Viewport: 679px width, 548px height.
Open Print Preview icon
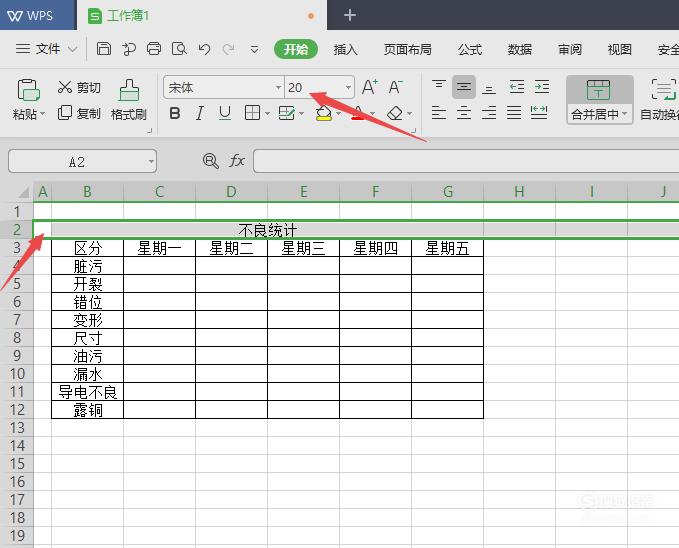178,49
